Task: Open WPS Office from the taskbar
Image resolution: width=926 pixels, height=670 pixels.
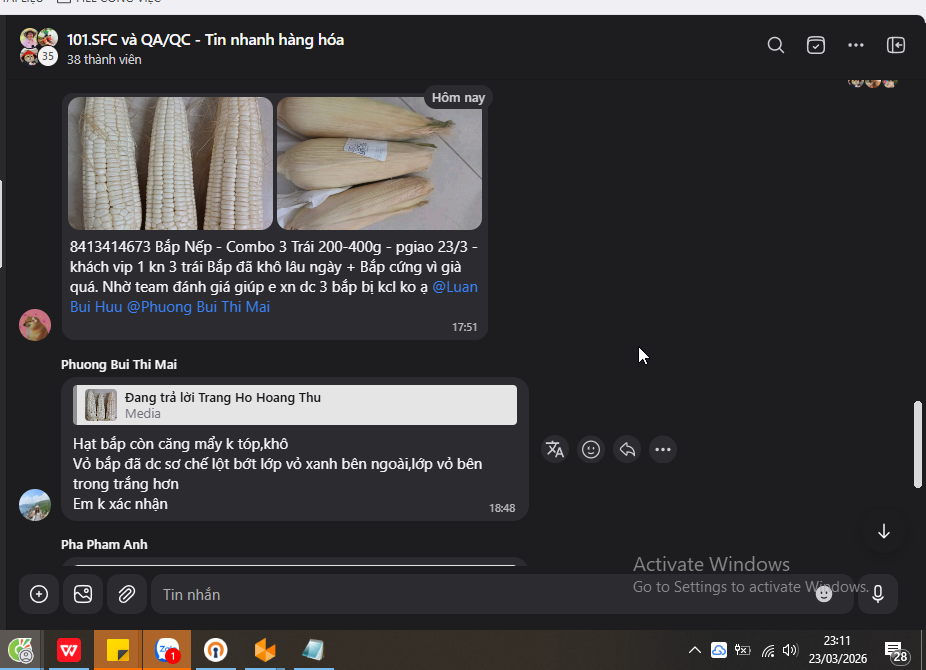Action: point(69,650)
